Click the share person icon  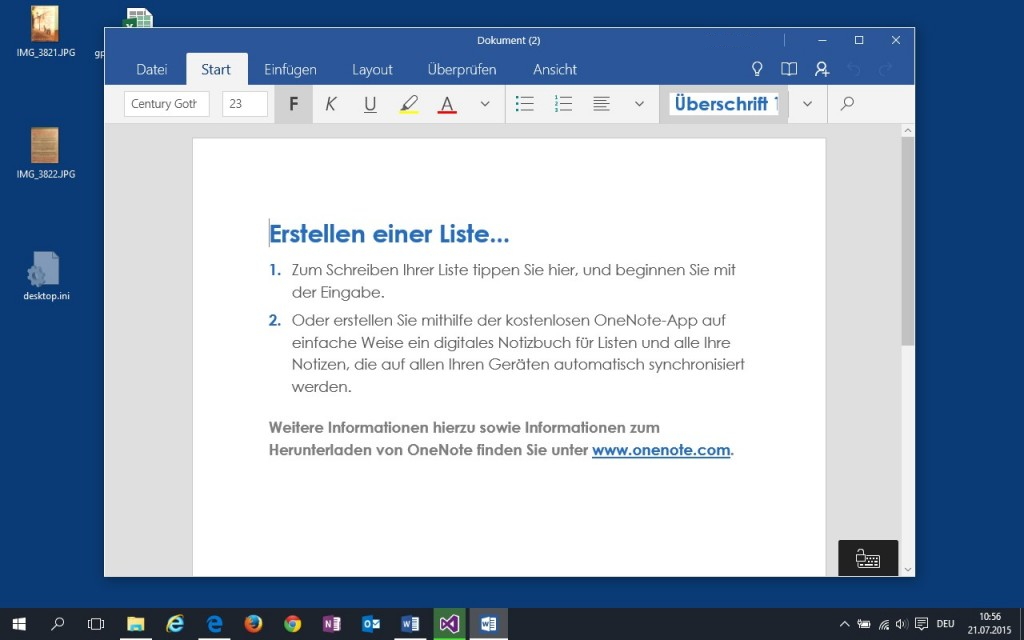click(821, 69)
